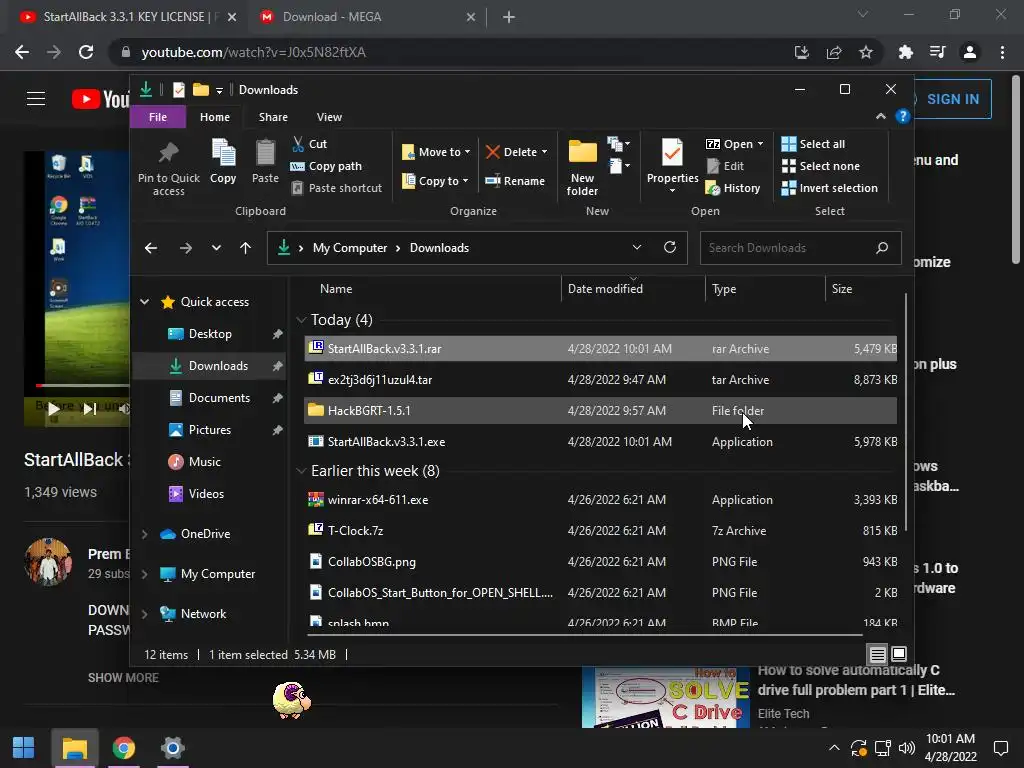
Task: Play the YouTube video
Action: 54,409
